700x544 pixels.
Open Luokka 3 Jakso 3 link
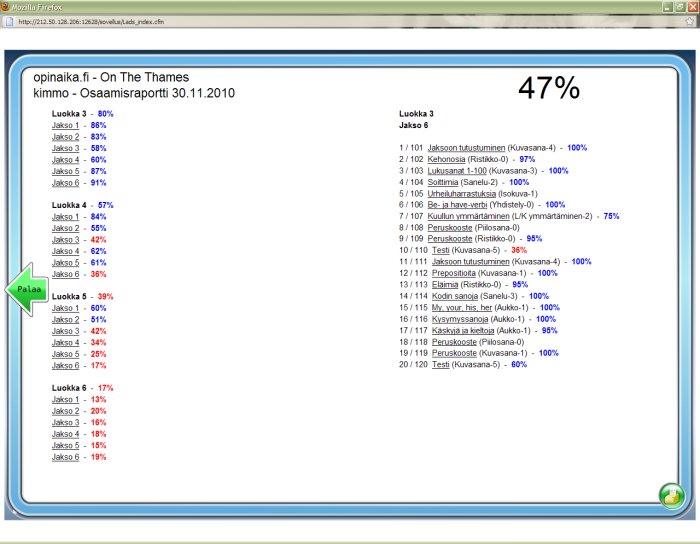(x=65, y=149)
